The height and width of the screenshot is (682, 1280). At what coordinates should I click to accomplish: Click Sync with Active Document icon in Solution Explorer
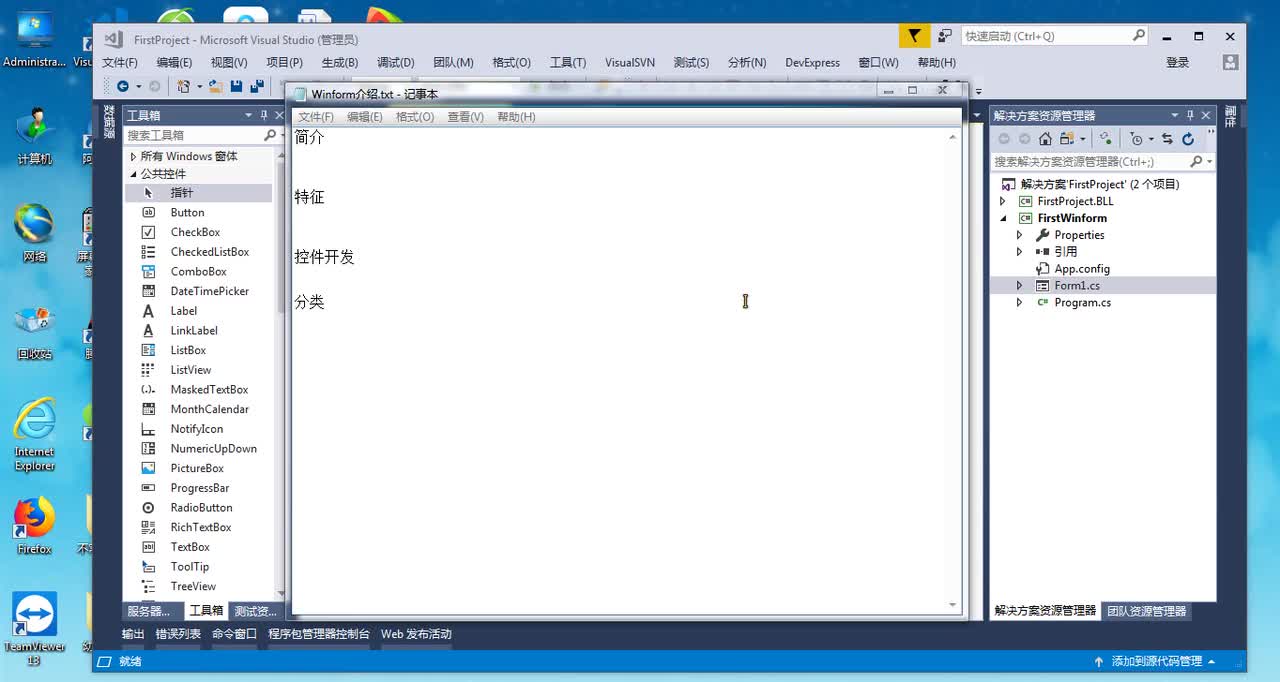1167,139
